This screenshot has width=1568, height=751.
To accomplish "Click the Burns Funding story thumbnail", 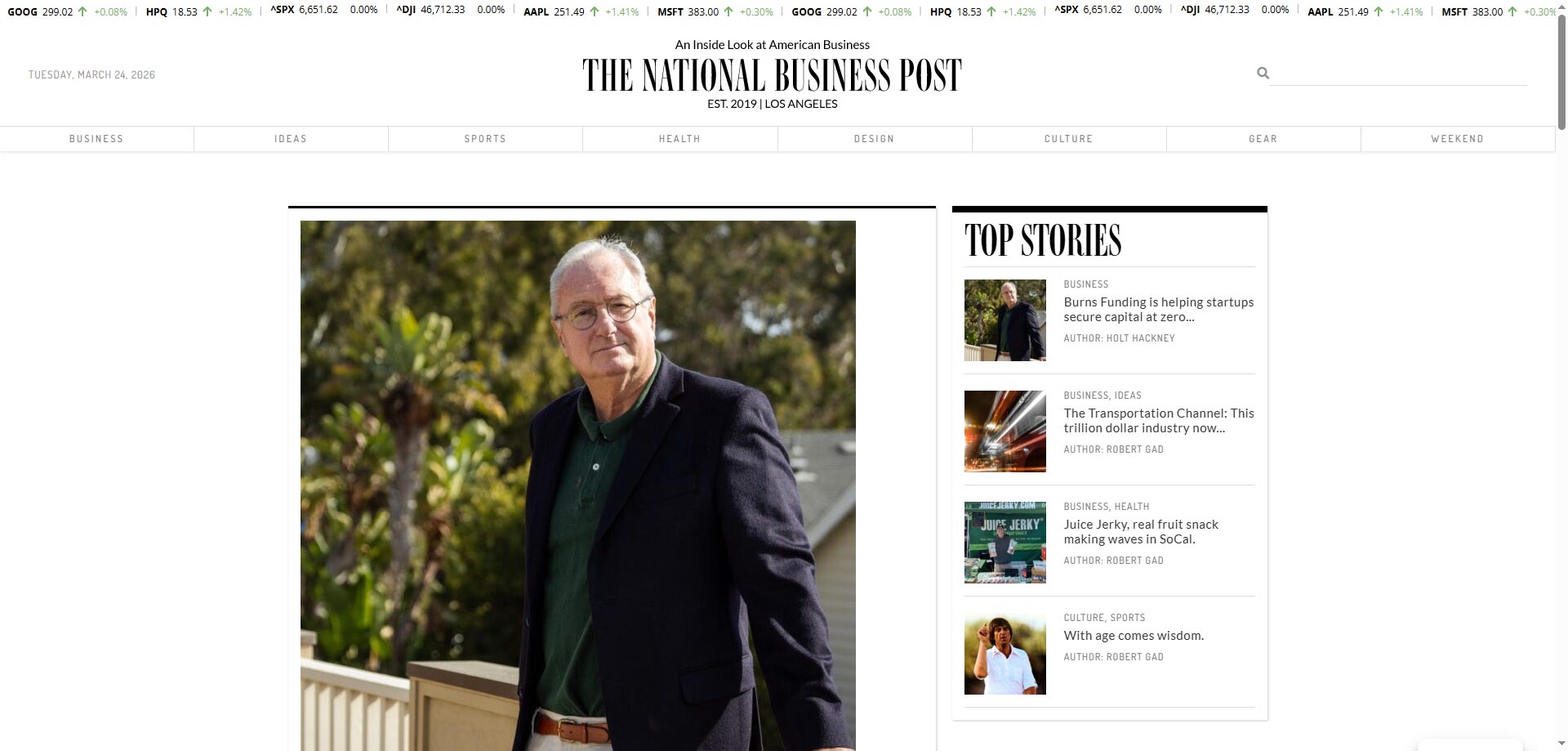I will (1004, 320).
